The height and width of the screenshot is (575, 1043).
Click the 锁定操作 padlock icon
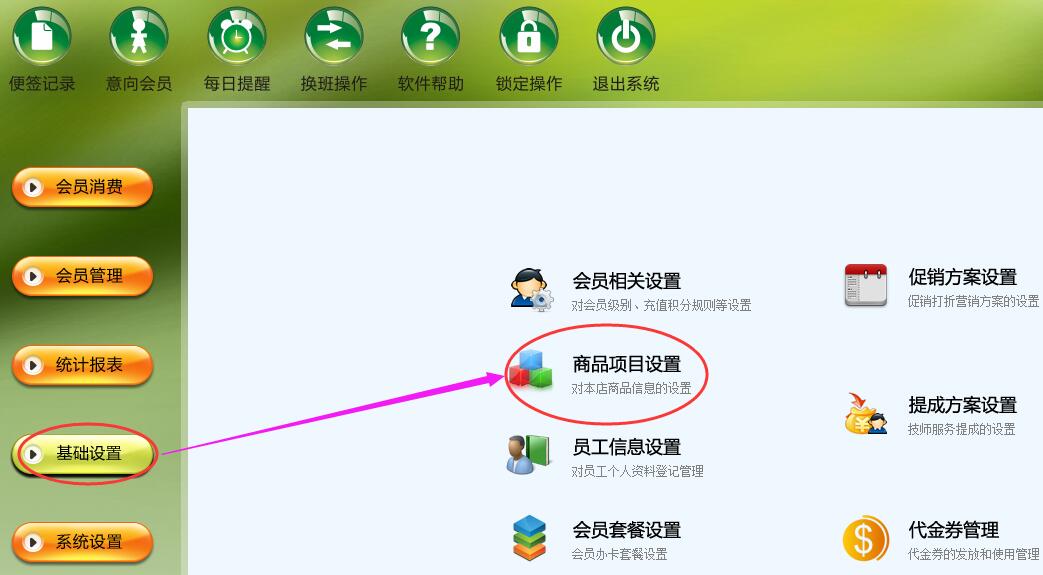pyautogui.click(x=529, y=37)
